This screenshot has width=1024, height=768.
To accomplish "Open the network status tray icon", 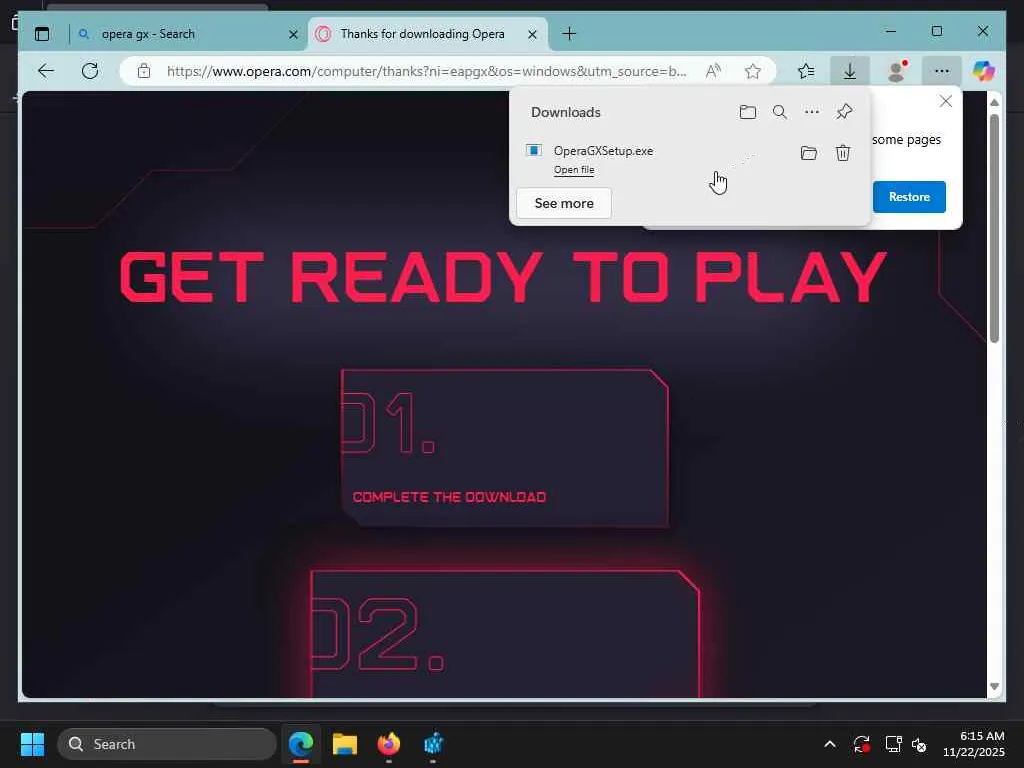I will coord(893,744).
